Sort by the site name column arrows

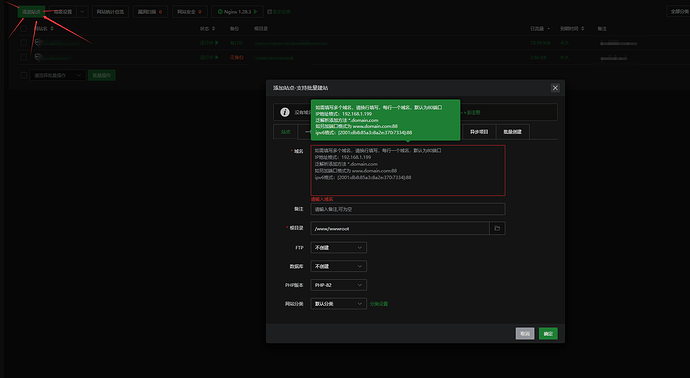tap(52, 29)
